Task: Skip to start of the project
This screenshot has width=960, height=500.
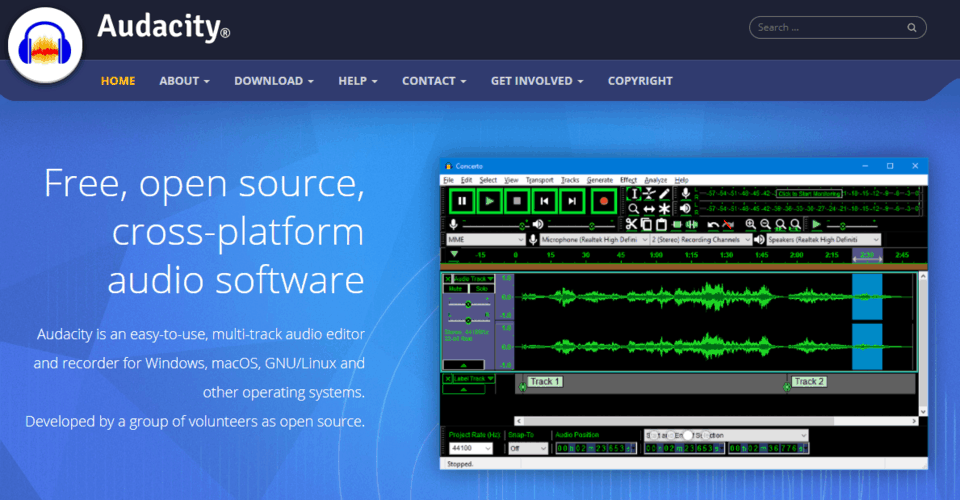Action: (544, 201)
